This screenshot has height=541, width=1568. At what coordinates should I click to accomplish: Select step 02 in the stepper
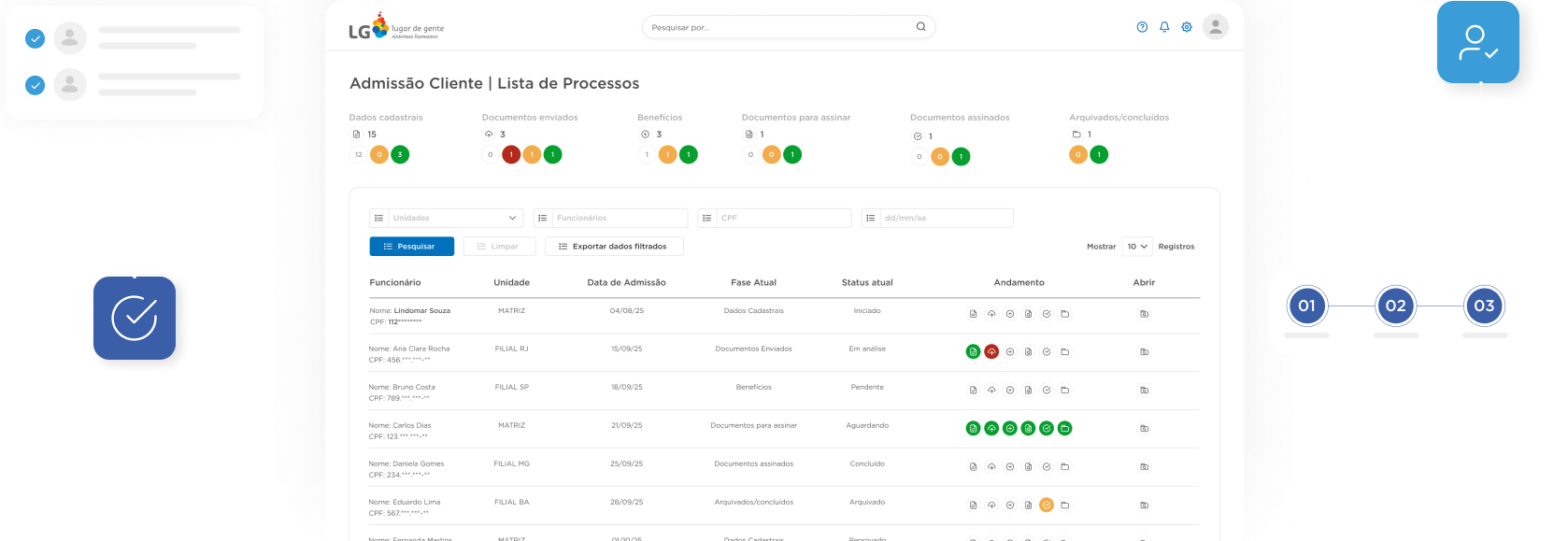coord(1395,306)
